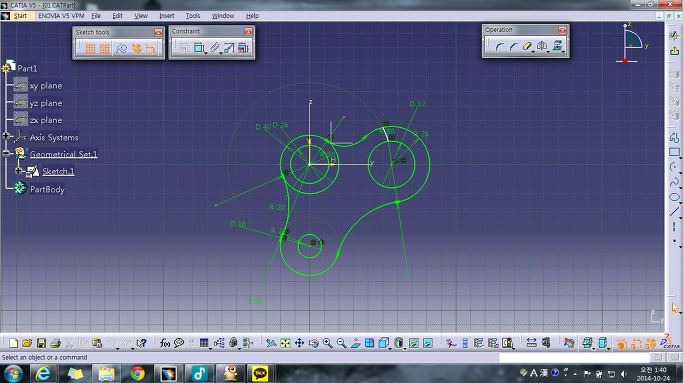
Task: Click the Fit All In icon
Action: [x=285, y=343]
